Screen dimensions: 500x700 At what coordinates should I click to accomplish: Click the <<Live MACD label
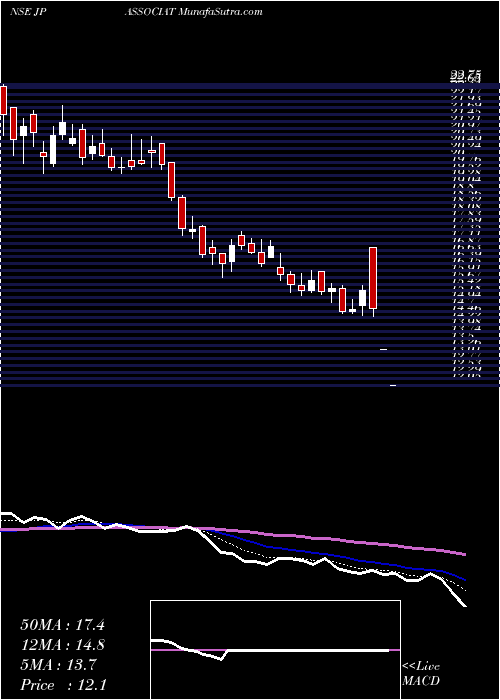coord(421,674)
